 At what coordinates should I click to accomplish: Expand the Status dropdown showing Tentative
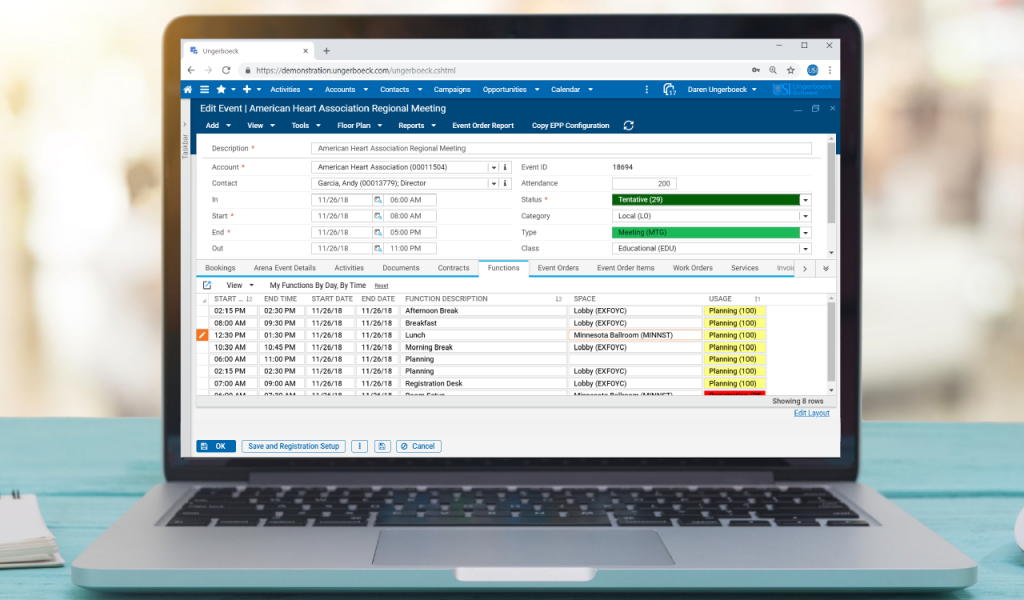pyautogui.click(x=806, y=200)
